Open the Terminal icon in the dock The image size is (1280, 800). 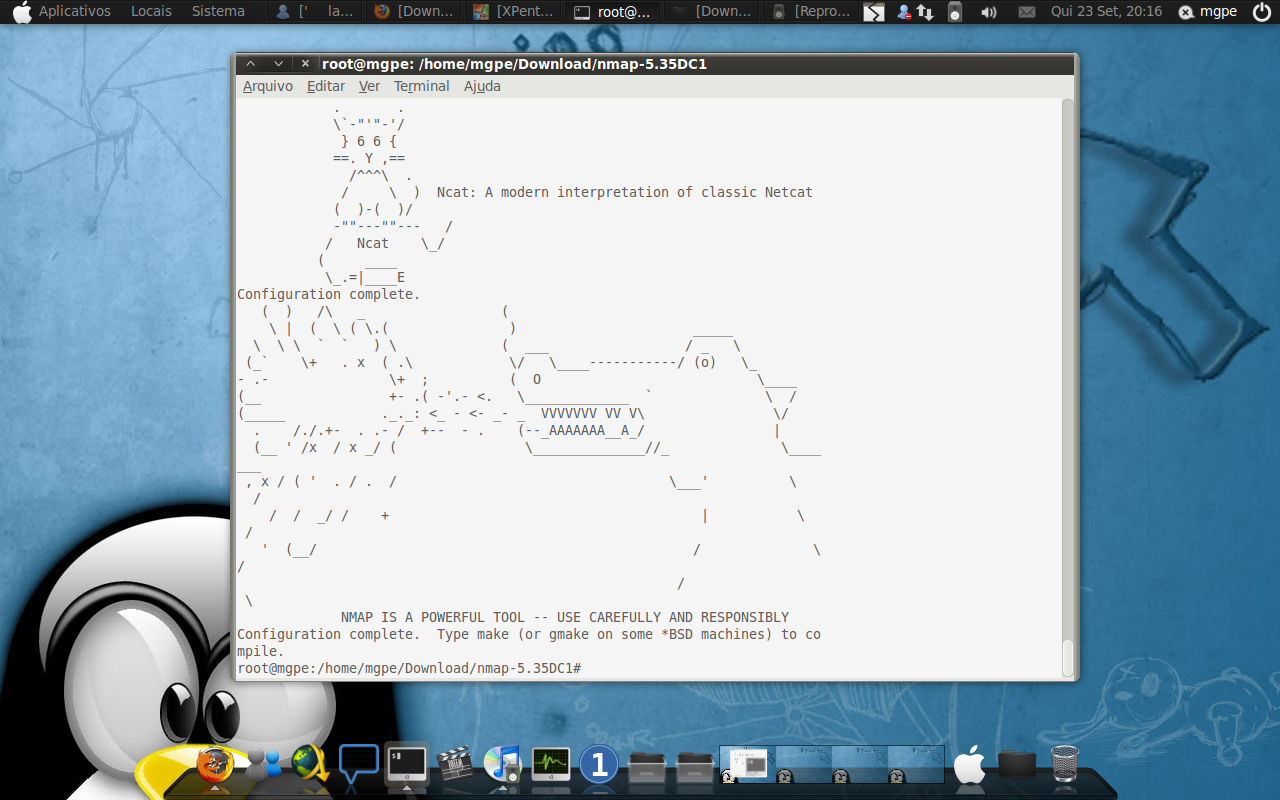[x=407, y=765]
